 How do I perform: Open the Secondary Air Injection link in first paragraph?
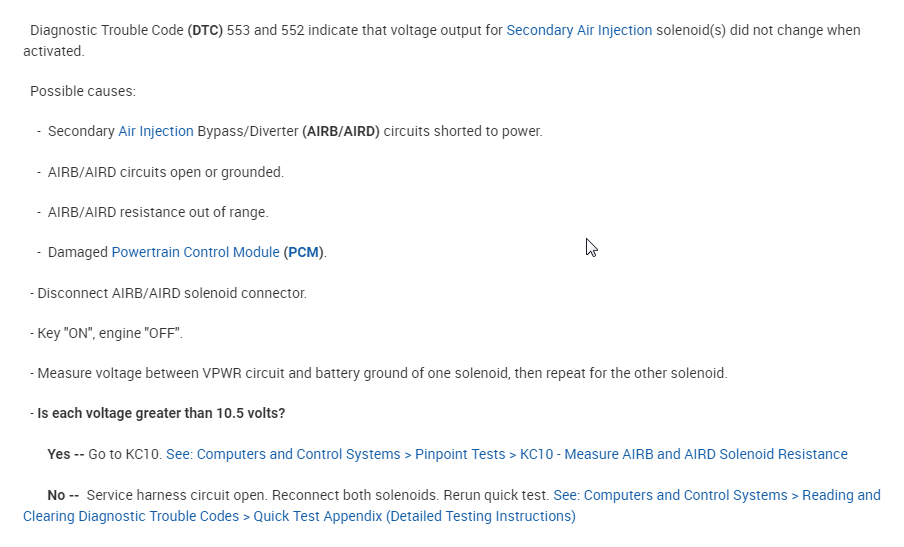pos(579,30)
